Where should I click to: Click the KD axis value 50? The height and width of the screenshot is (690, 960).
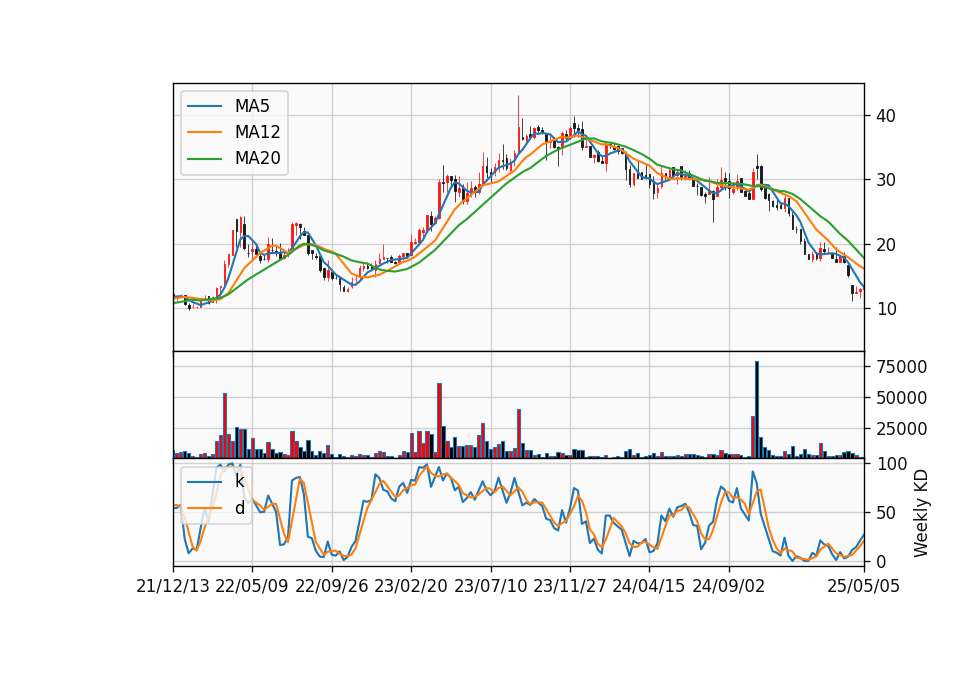tap(886, 513)
